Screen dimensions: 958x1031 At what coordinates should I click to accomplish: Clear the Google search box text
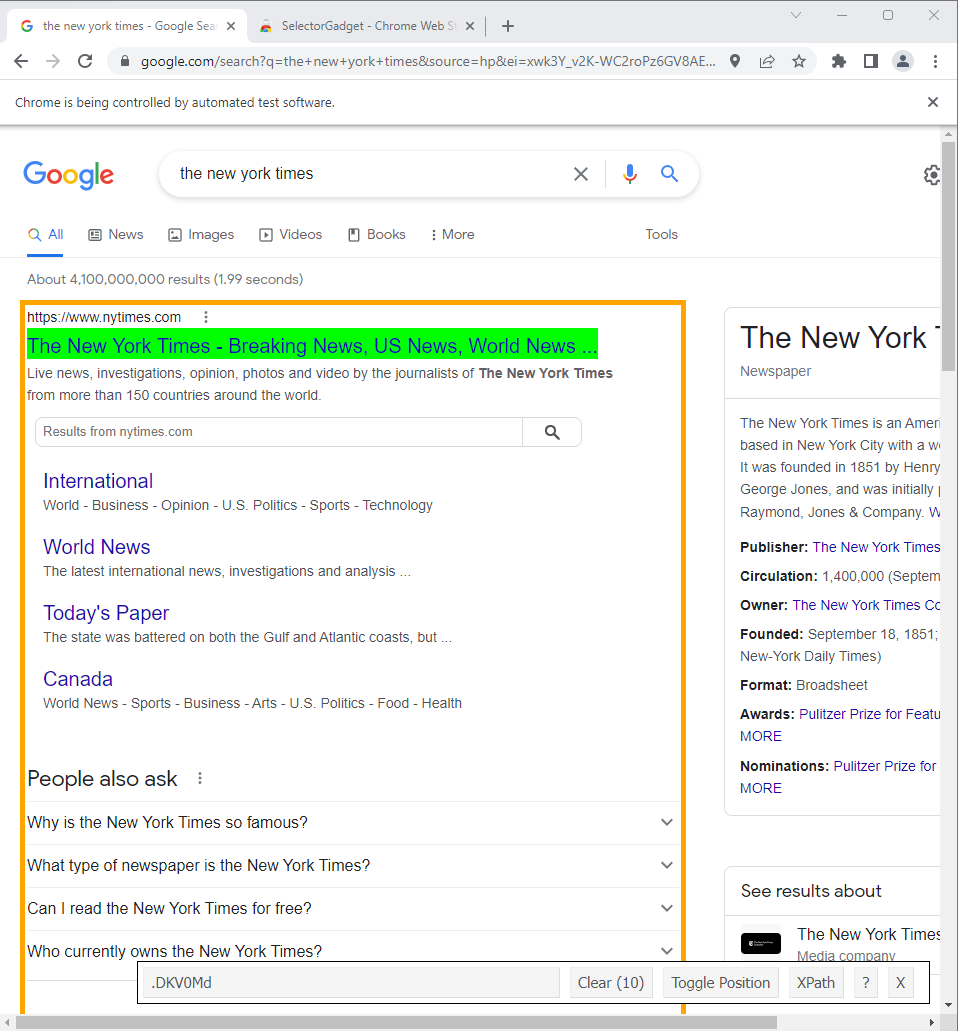click(581, 174)
